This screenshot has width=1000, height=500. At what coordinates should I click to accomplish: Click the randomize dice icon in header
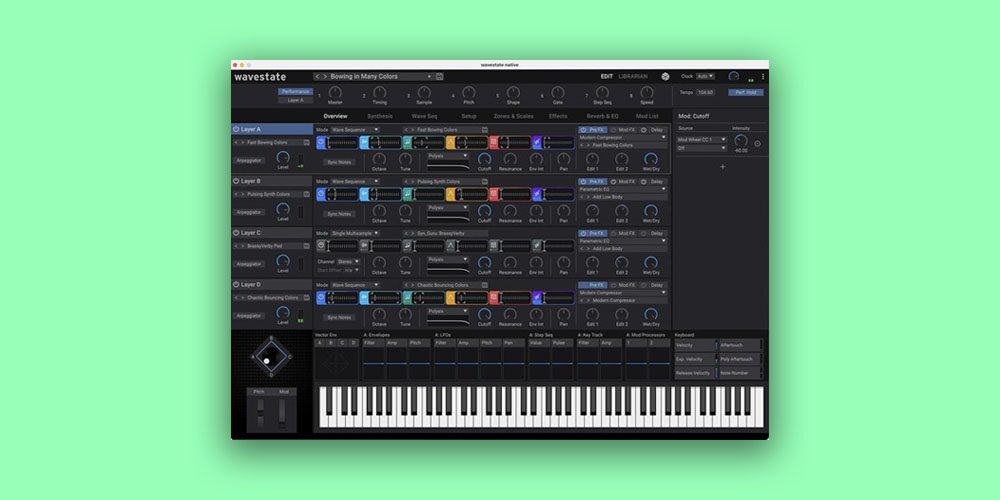click(666, 76)
